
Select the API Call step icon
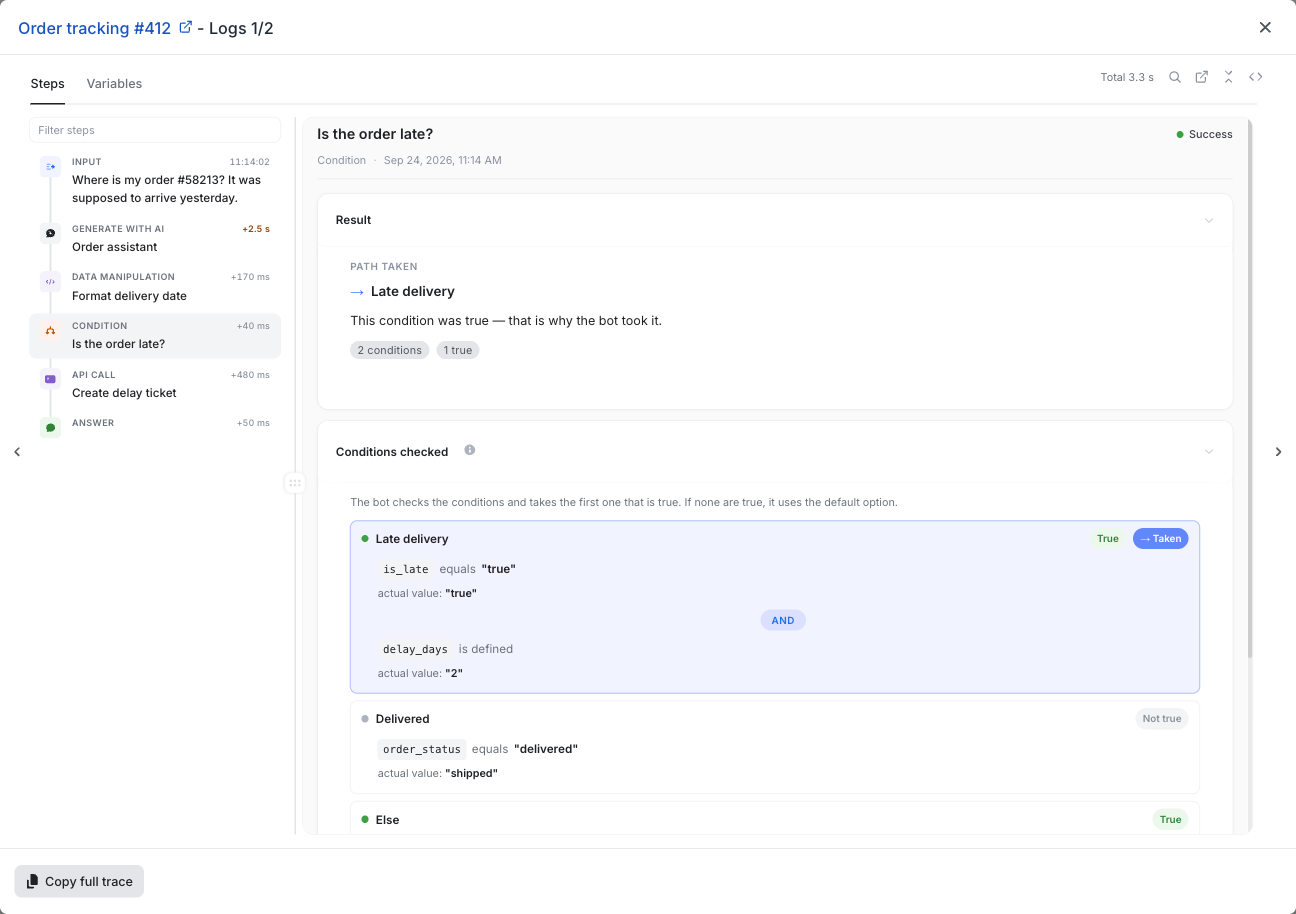pyautogui.click(x=50, y=379)
